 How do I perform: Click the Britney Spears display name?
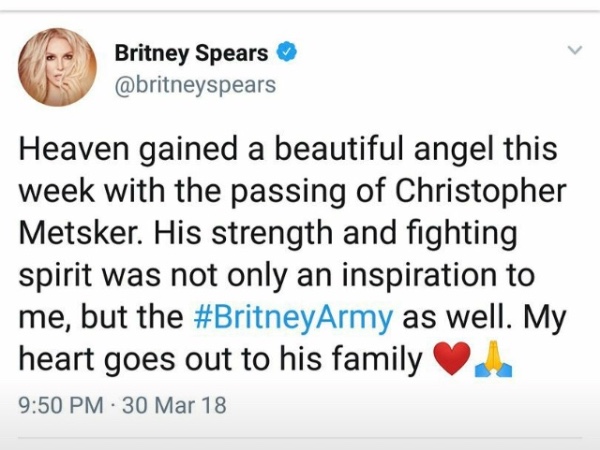click(x=191, y=53)
